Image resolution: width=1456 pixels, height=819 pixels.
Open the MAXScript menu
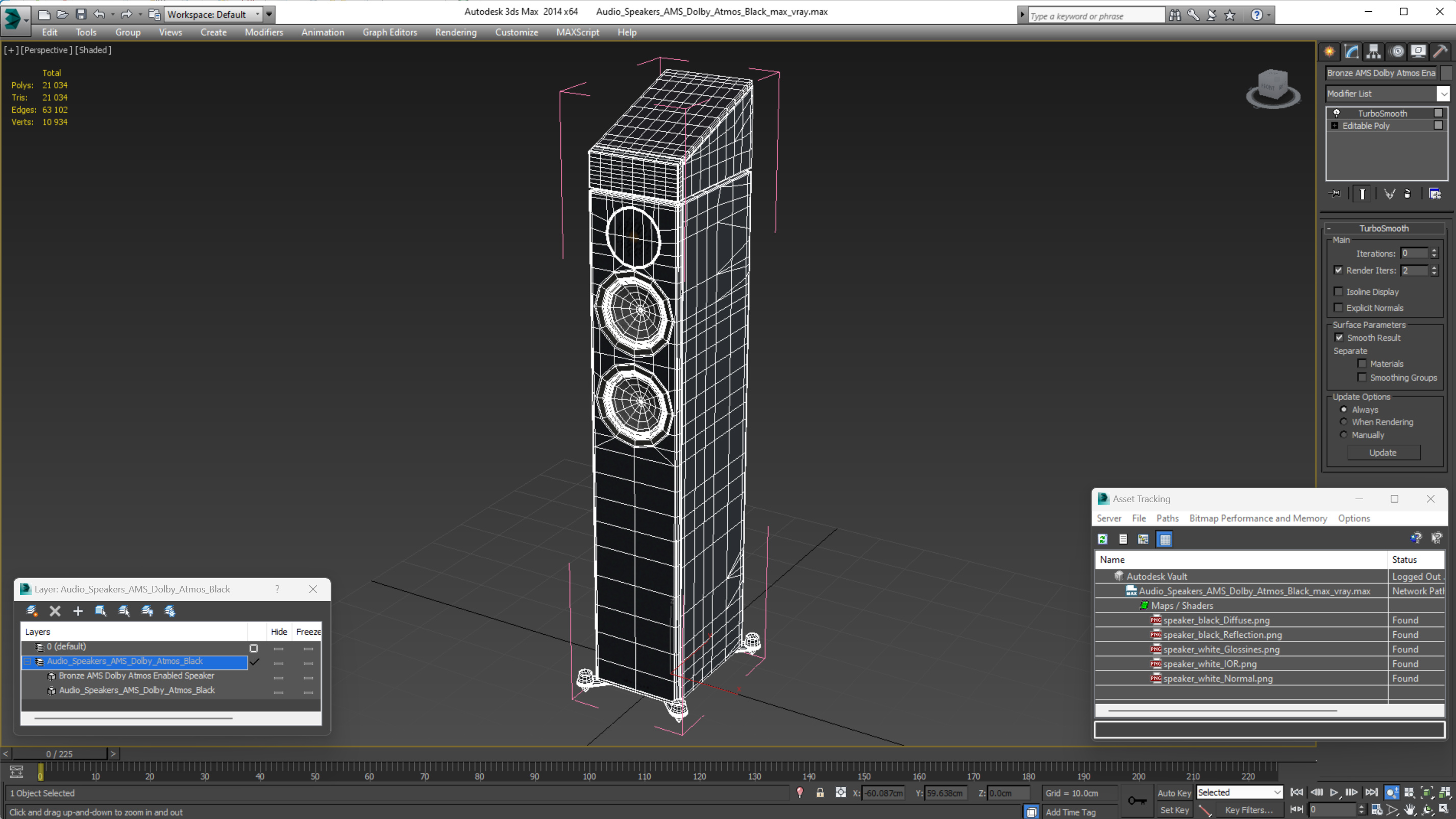point(577,32)
